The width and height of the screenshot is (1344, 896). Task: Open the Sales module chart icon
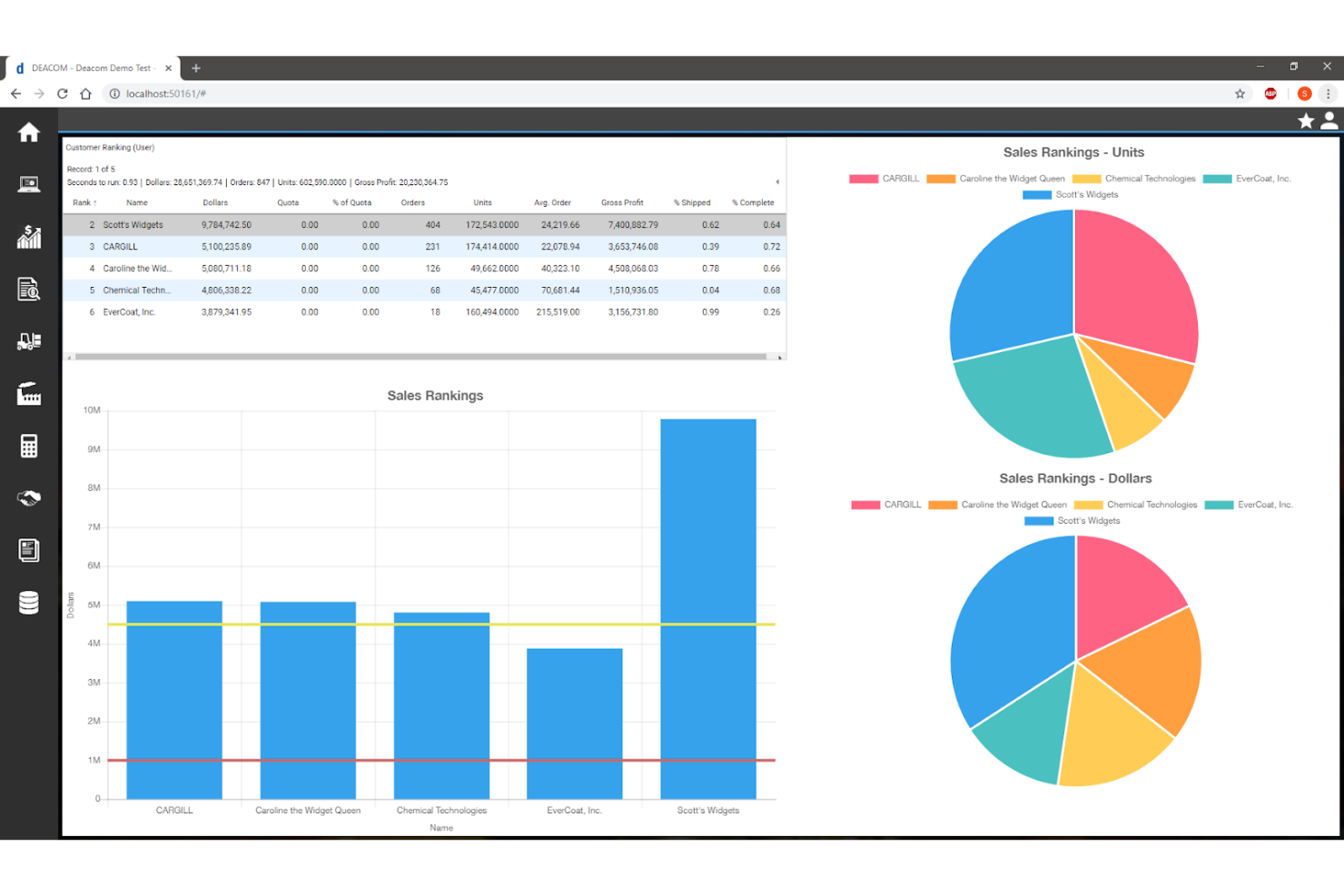(28, 237)
